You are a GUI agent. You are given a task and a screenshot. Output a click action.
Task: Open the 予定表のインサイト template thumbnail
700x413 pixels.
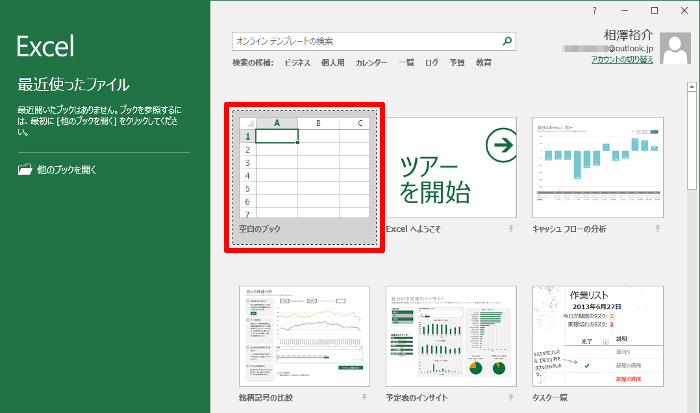point(451,336)
